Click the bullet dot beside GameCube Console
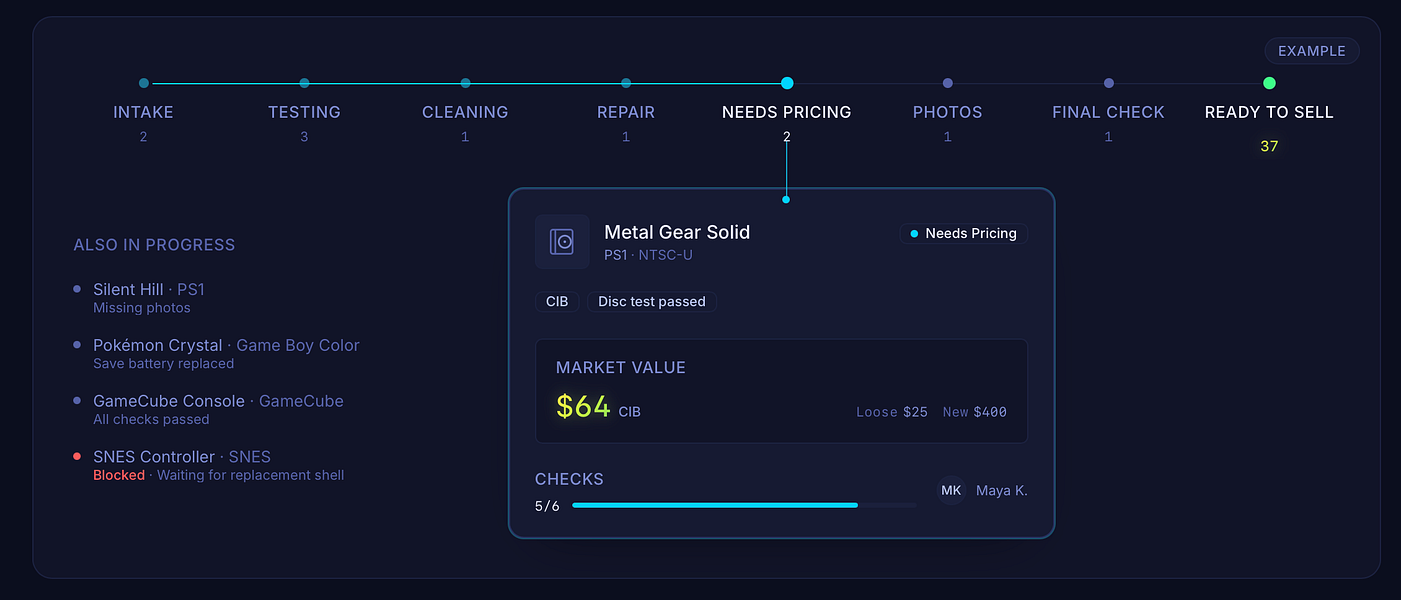Screen dimensions: 1401x600 [77, 401]
